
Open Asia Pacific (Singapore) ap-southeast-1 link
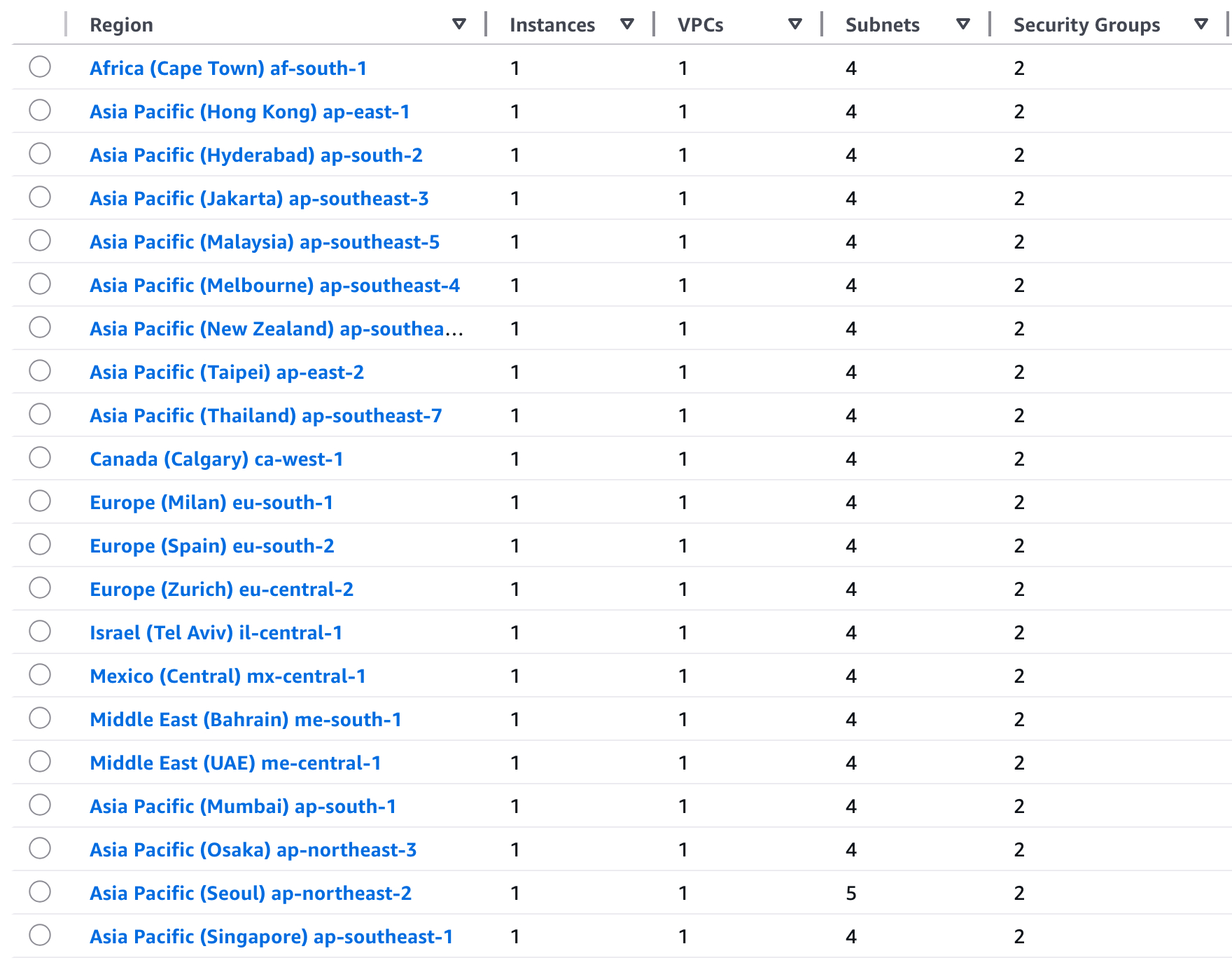(271, 937)
